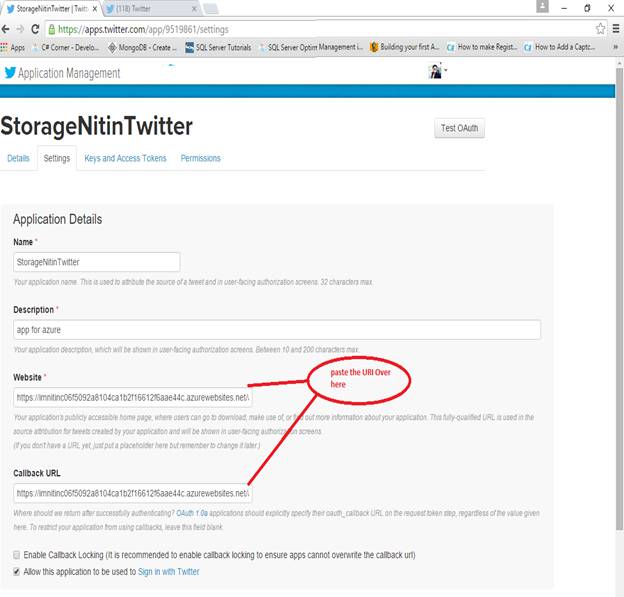
Task: Minimize the browser window
Action: [x=564, y=8]
